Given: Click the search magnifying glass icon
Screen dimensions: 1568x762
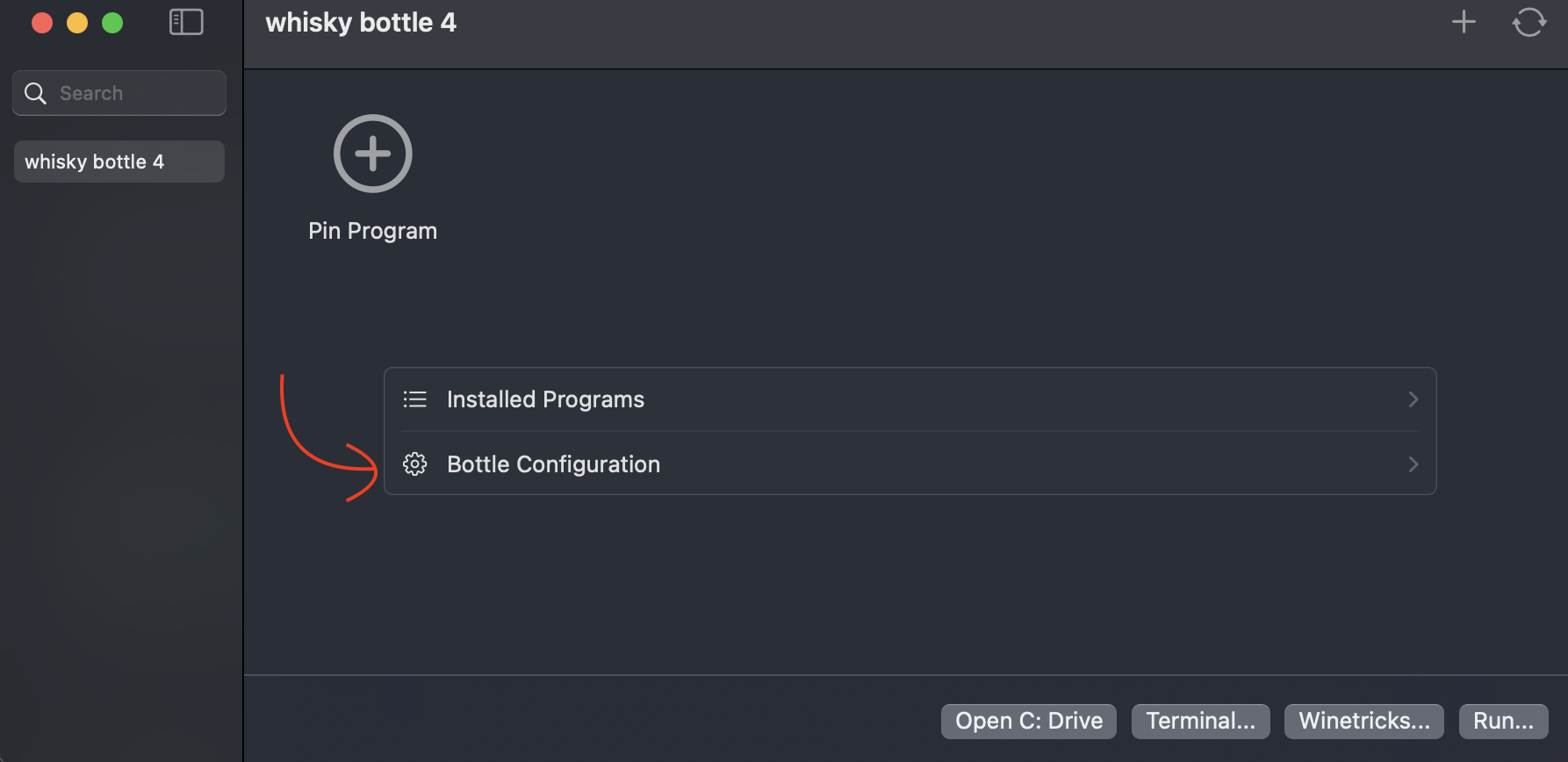Looking at the screenshot, I should pyautogui.click(x=35, y=93).
